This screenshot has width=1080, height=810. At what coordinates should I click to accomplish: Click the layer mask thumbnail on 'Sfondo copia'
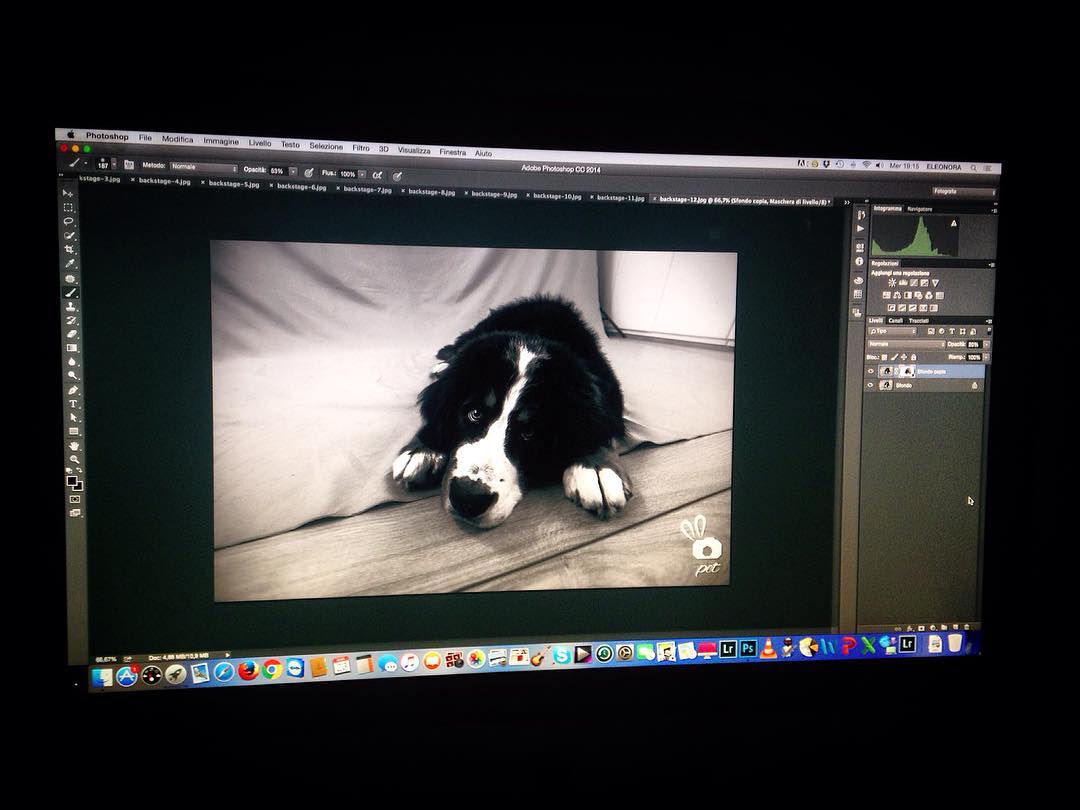(907, 371)
